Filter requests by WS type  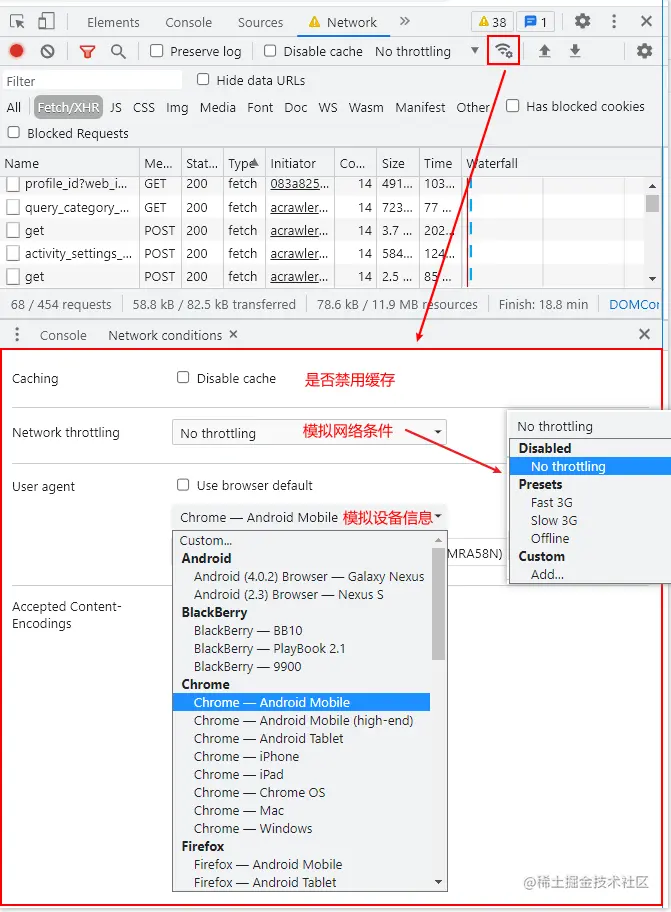click(x=327, y=108)
